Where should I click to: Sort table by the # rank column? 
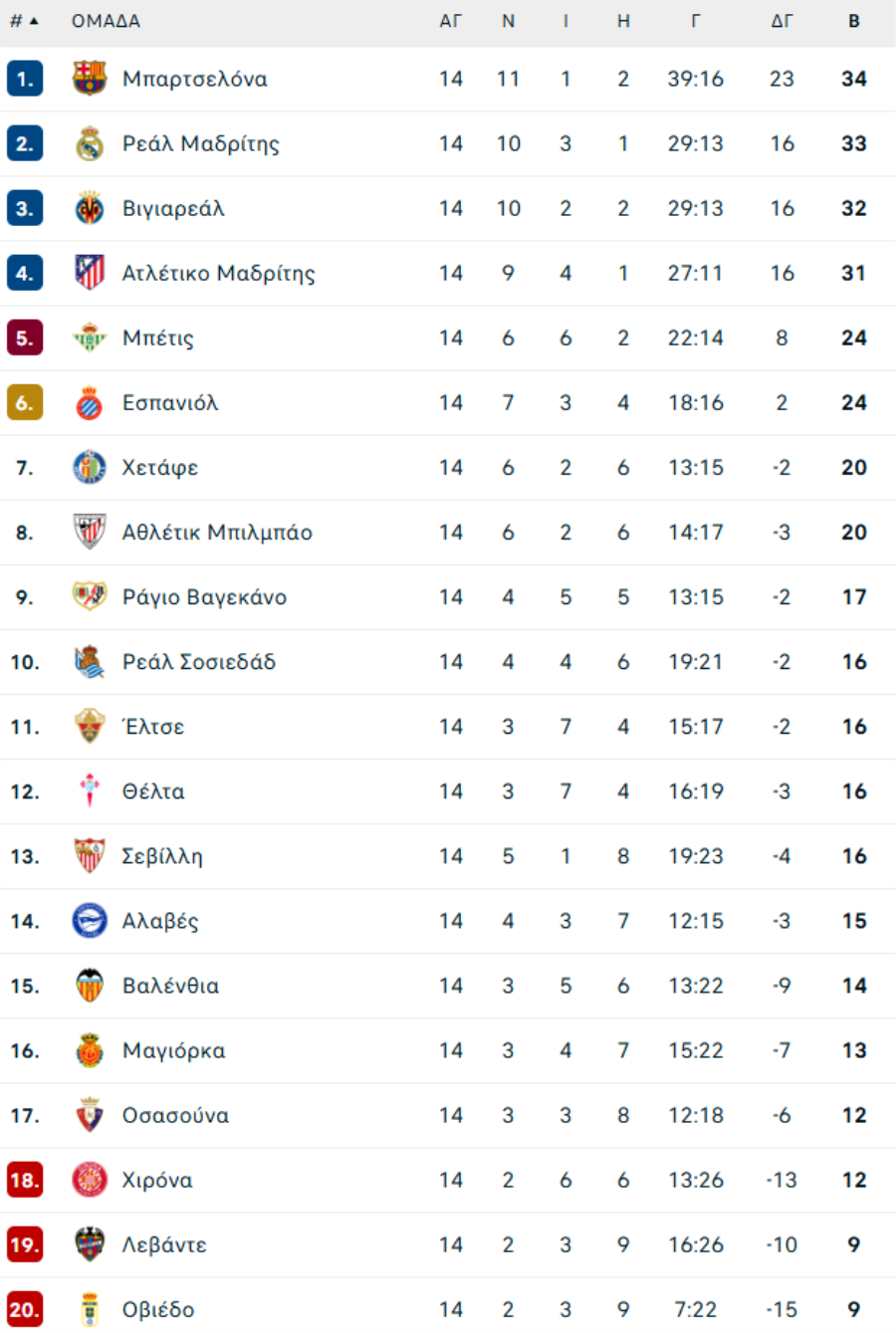coord(24,21)
